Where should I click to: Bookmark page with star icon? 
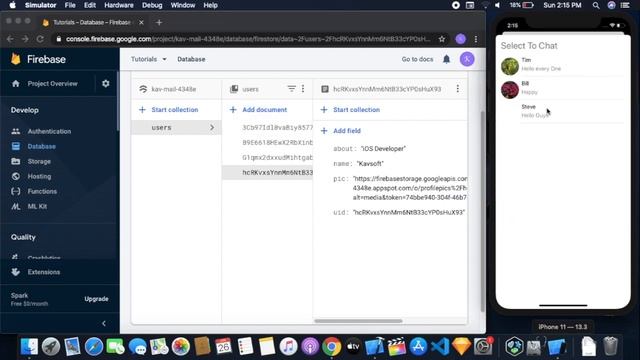442,39
